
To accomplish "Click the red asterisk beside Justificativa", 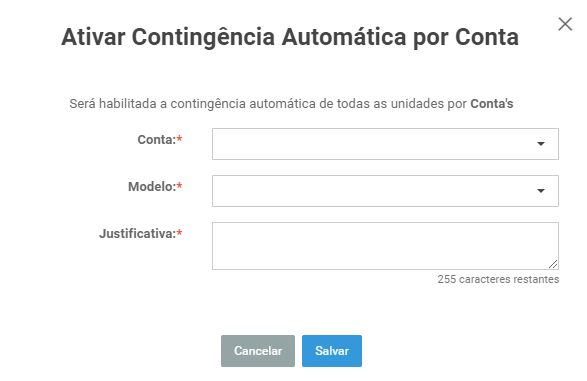I will click(x=179, y=233).
